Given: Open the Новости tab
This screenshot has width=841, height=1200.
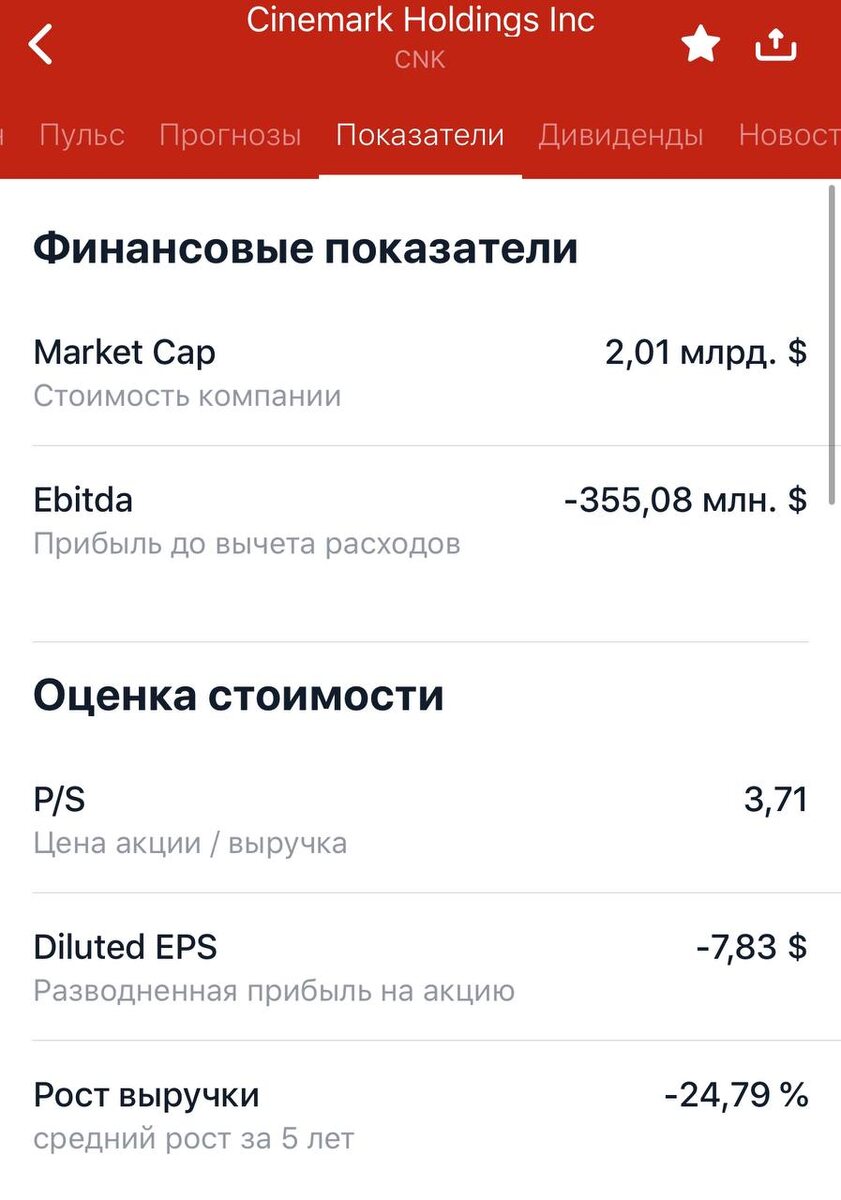Looking at the screenshot, I should click(x=789, y=135).
